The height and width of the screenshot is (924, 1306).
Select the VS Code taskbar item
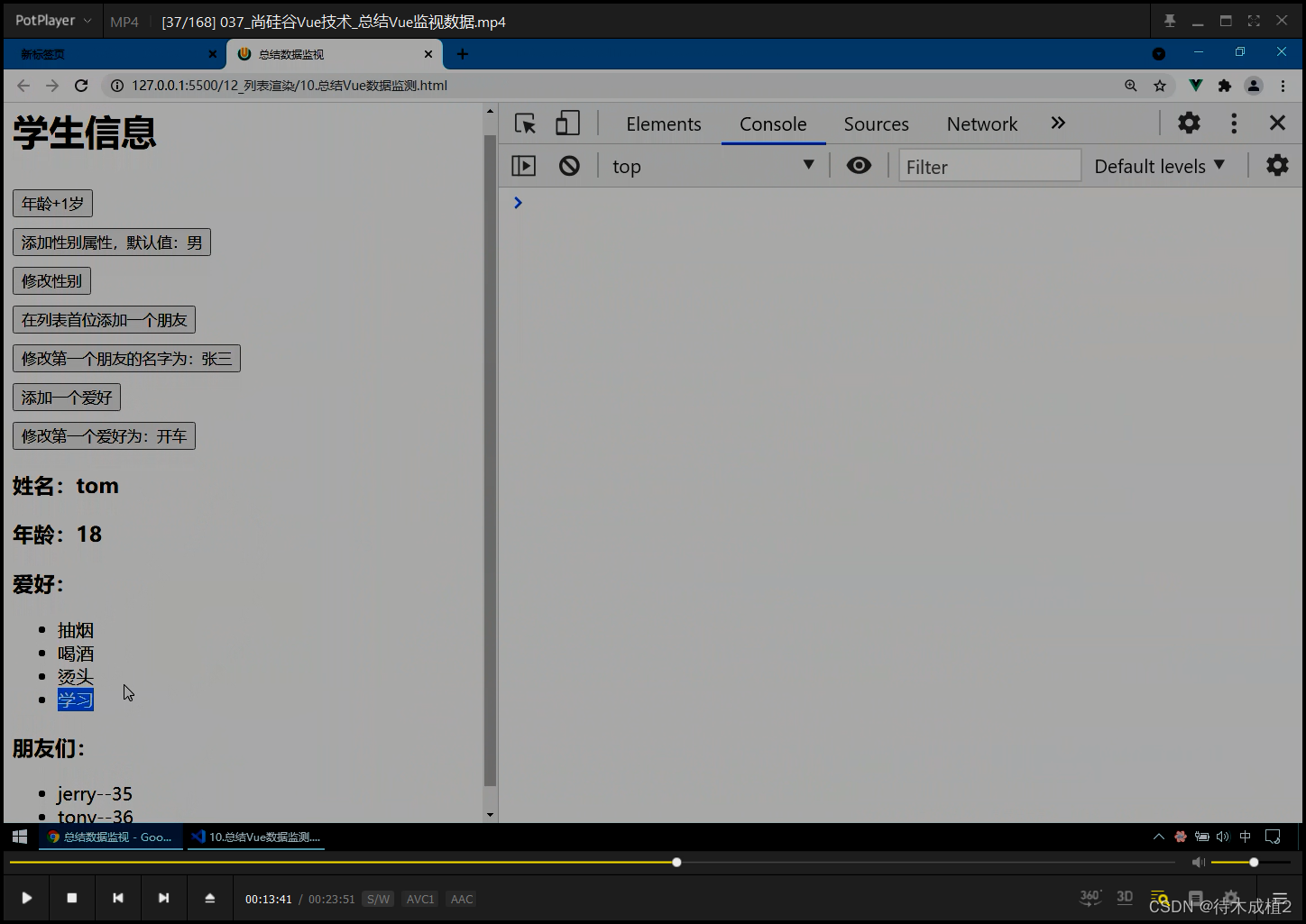[257, 837]
